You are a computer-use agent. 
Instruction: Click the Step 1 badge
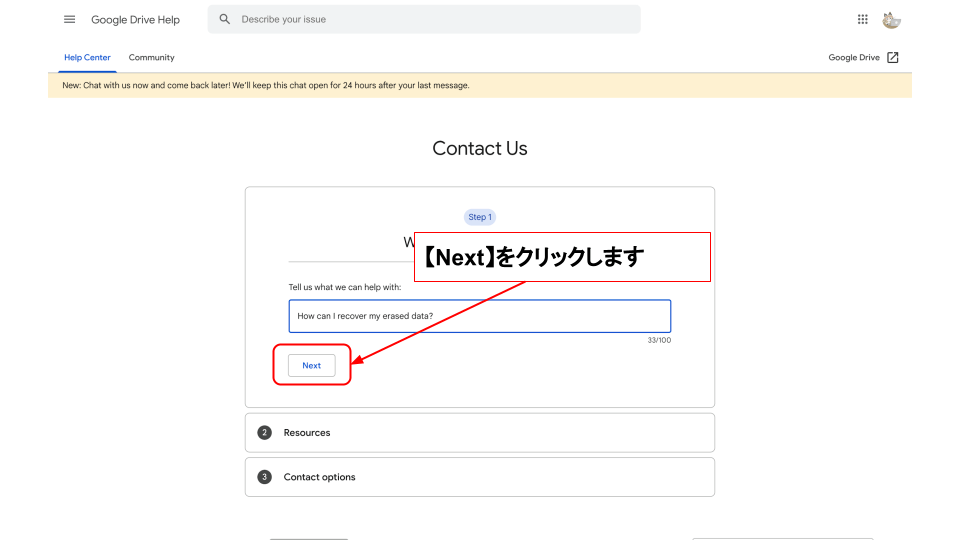pos(480,217)
